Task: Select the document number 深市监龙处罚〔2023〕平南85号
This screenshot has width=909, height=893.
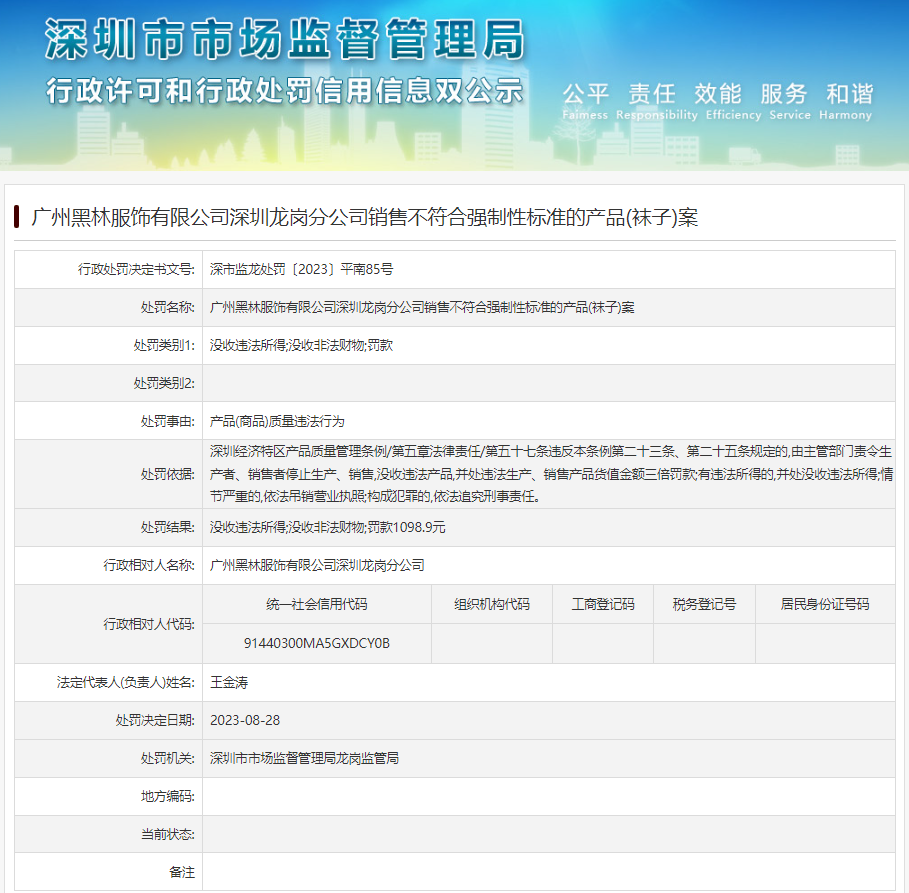Action: (x=301, y=269)
